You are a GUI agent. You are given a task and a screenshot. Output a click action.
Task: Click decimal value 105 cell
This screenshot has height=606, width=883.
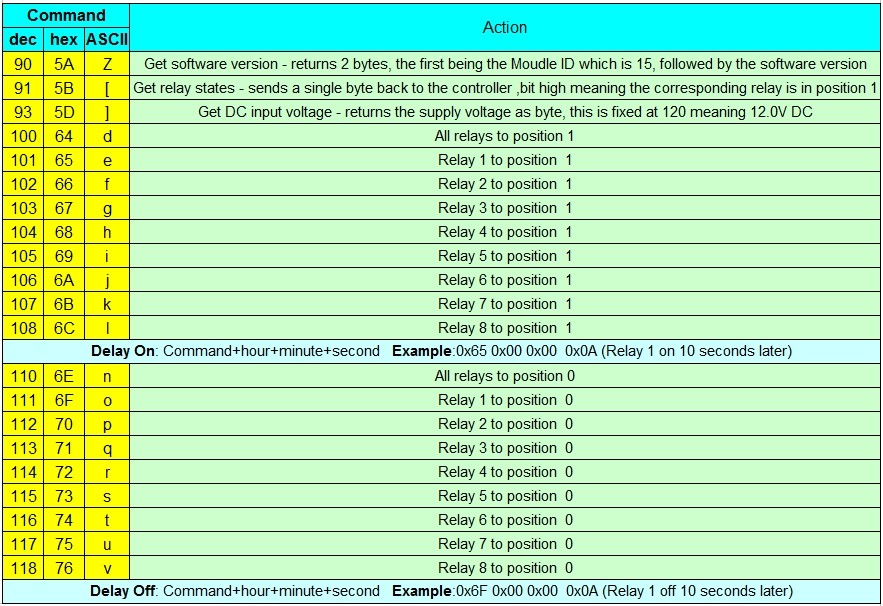[x=23, y=256]
